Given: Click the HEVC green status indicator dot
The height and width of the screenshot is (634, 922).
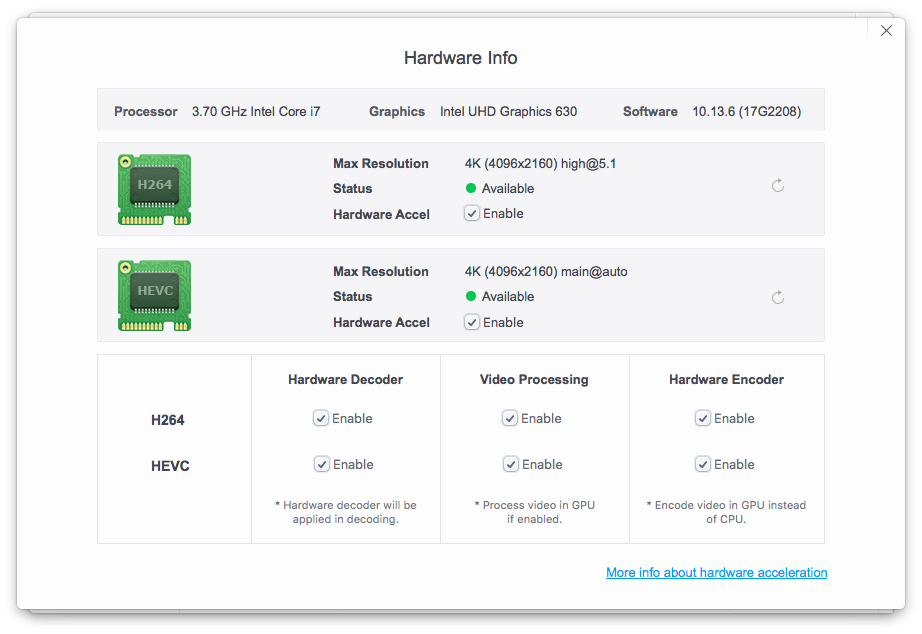Looking at the screenshot, I should [470, 296].
